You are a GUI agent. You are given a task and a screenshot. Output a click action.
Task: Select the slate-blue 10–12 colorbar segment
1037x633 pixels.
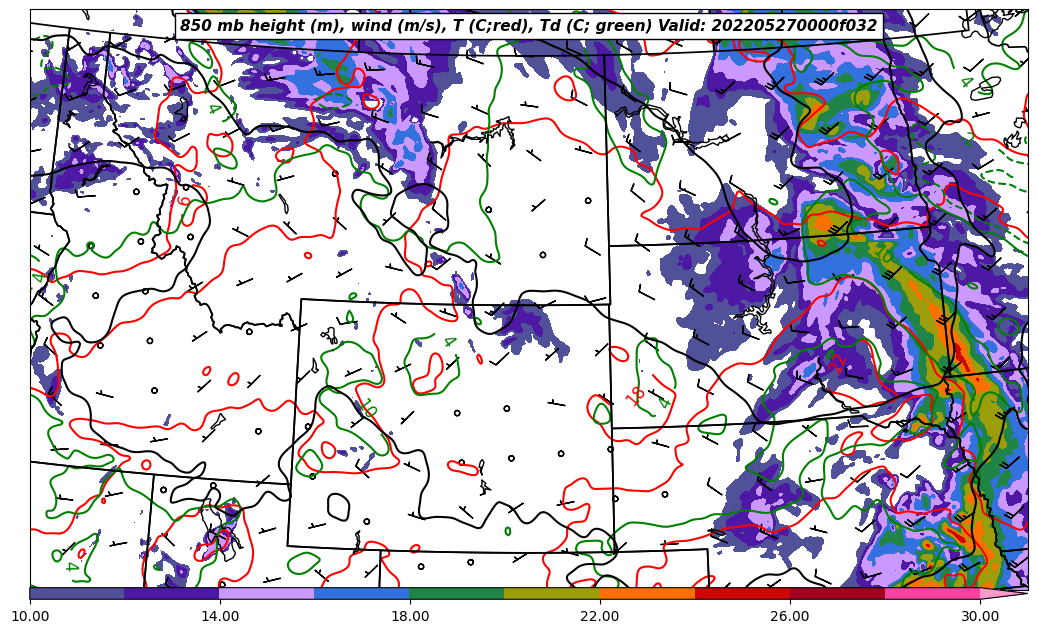coord(77,593)
